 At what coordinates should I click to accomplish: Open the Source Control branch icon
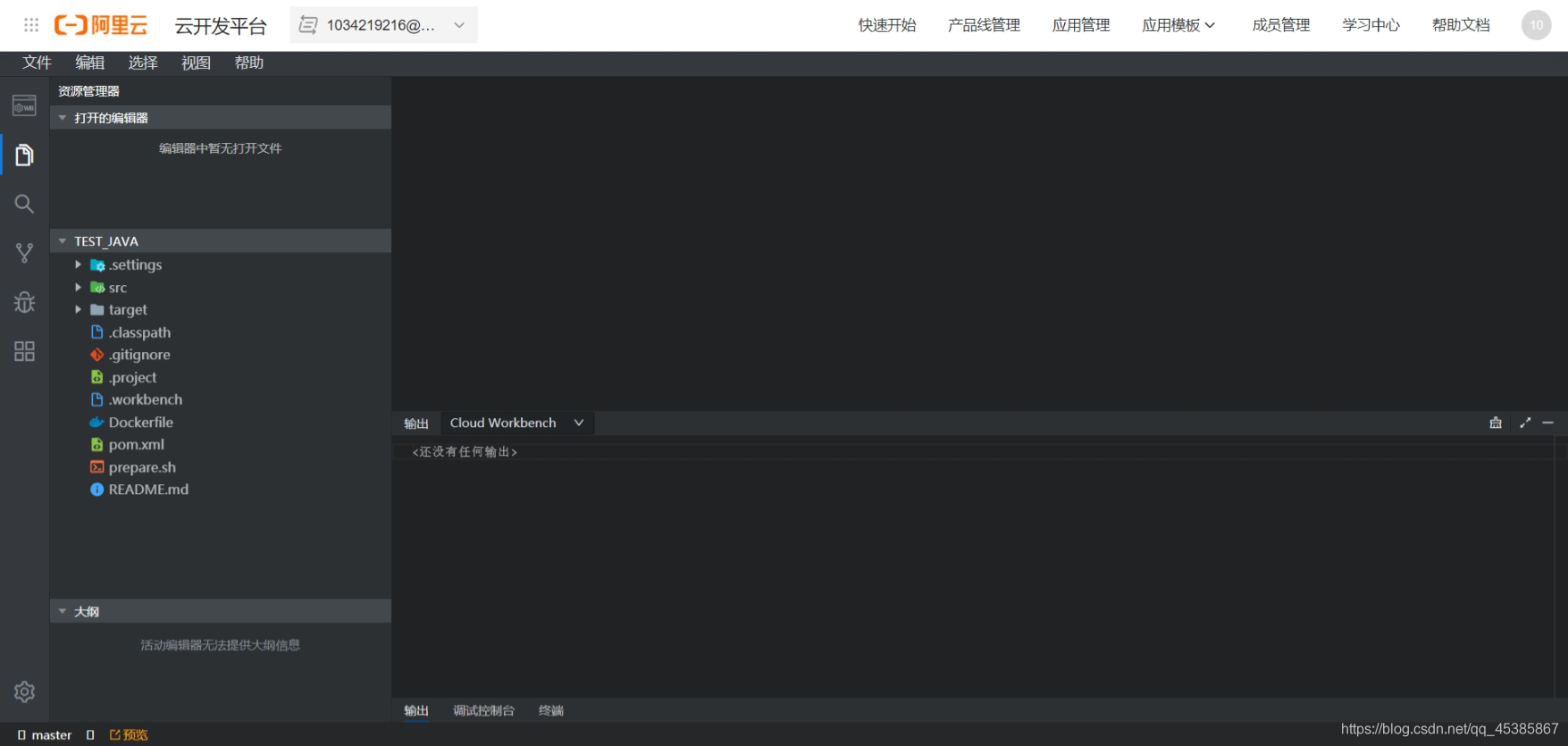click(24, 253)
